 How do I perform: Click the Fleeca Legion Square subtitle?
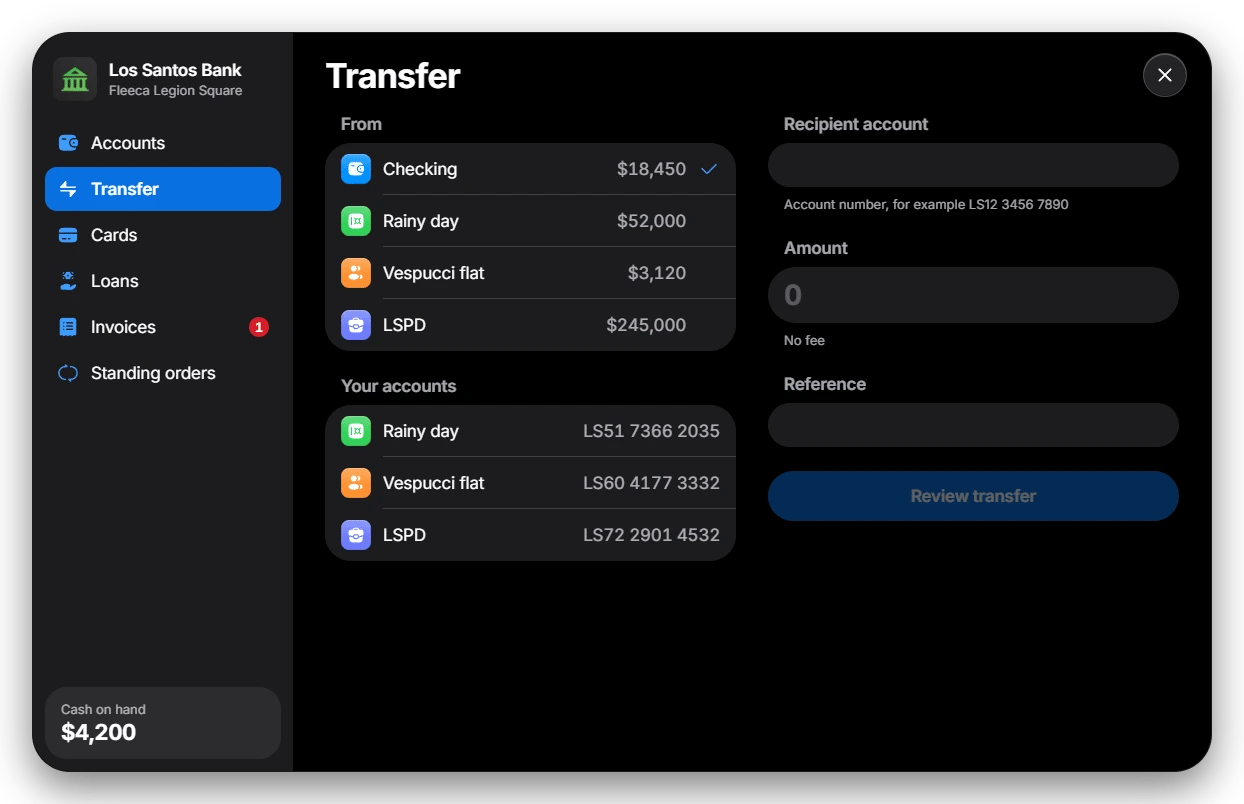(175, 91)
